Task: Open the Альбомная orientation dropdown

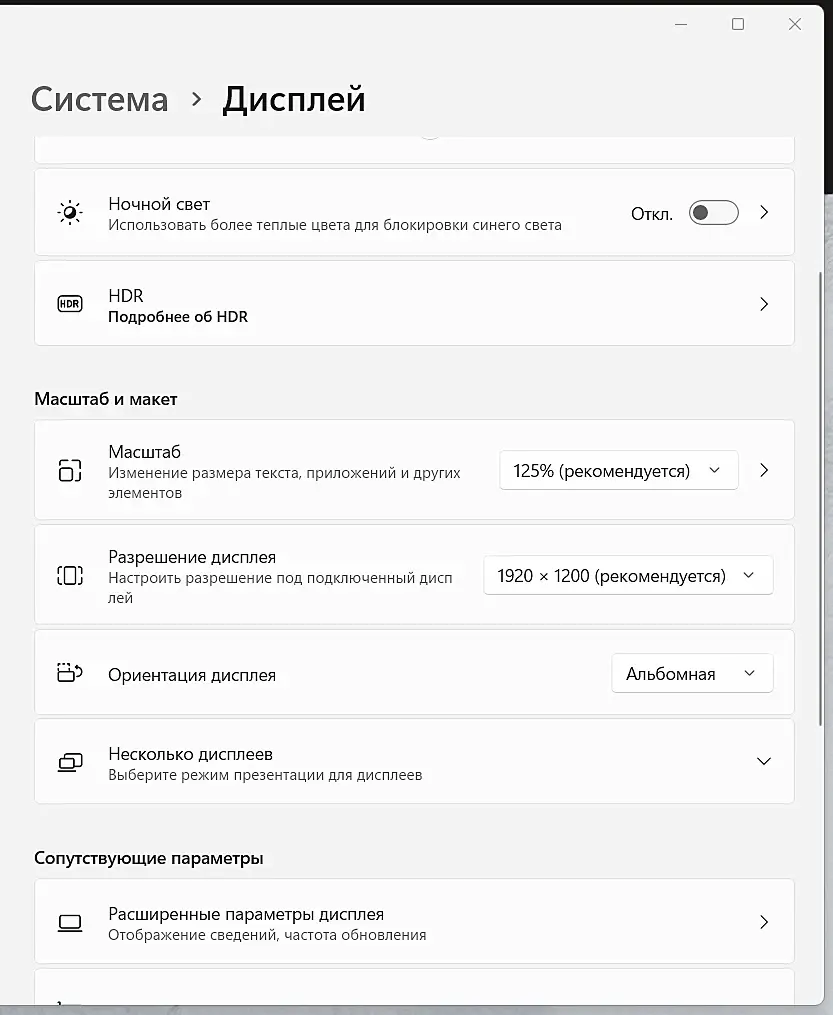Action: pos(692,674)
